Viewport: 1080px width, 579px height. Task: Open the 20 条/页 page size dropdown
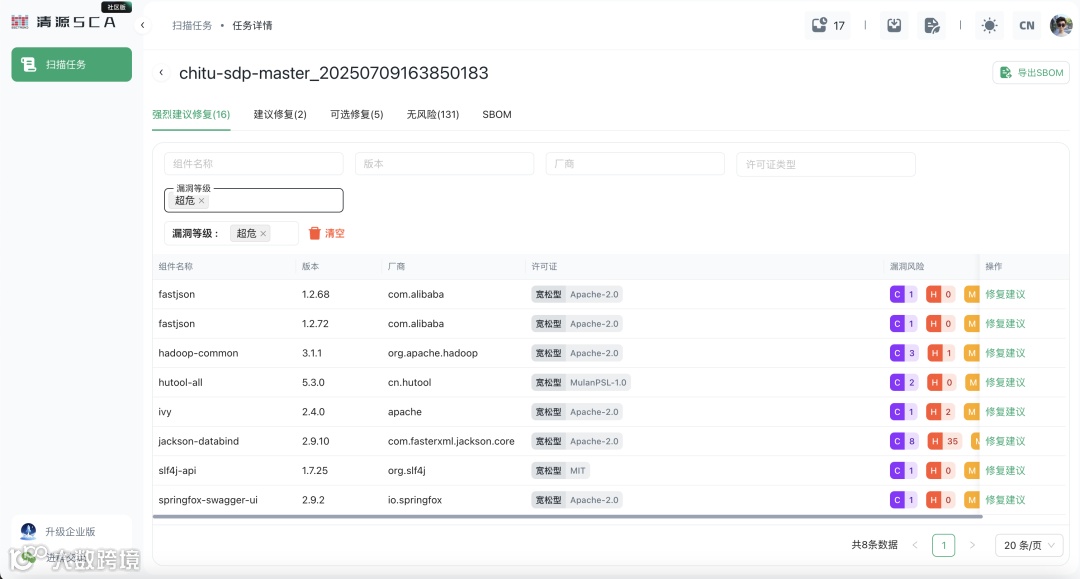pos(1029,545)
